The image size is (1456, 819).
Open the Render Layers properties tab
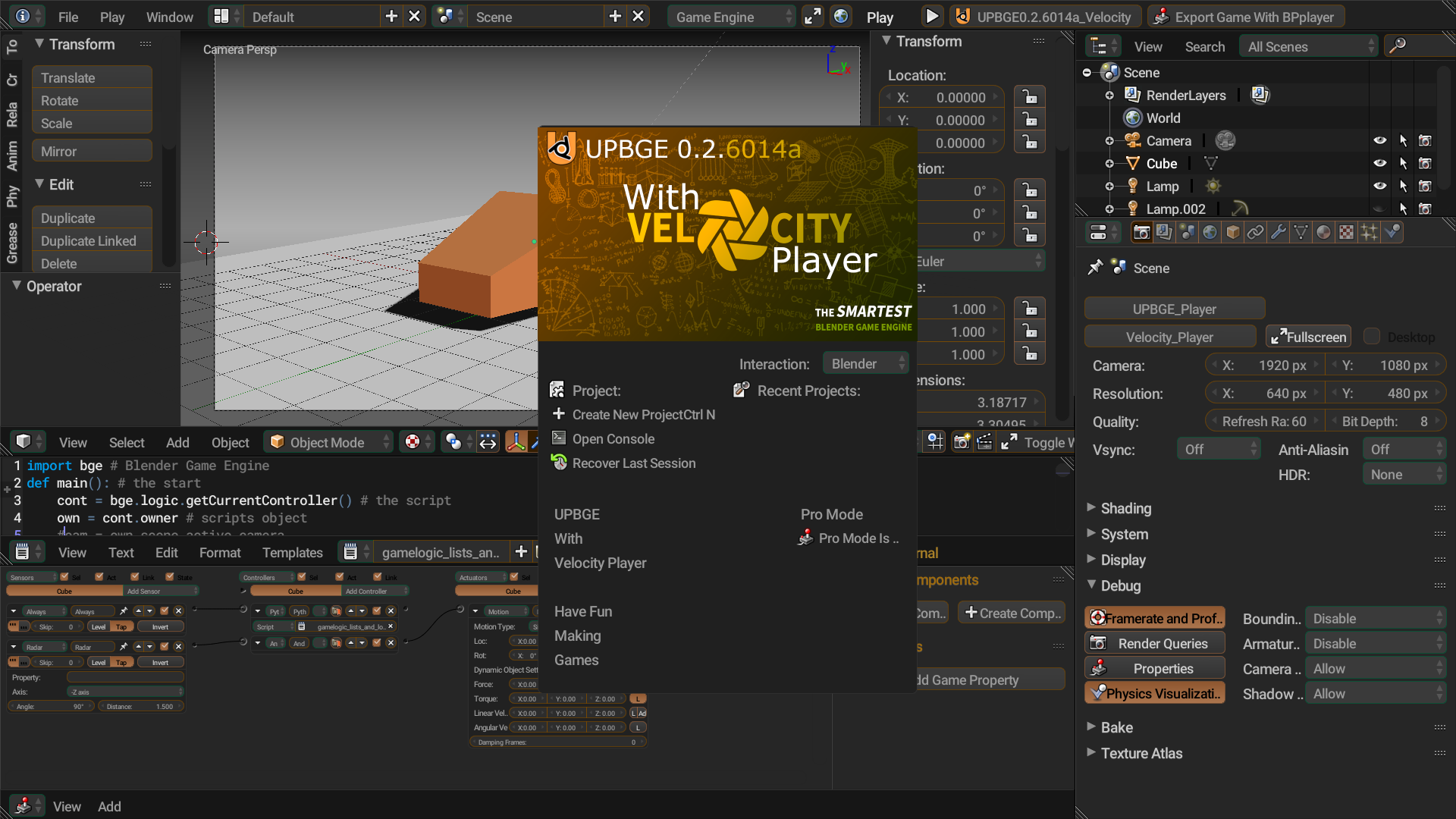pyautogui.click(x=1164, y=233)
